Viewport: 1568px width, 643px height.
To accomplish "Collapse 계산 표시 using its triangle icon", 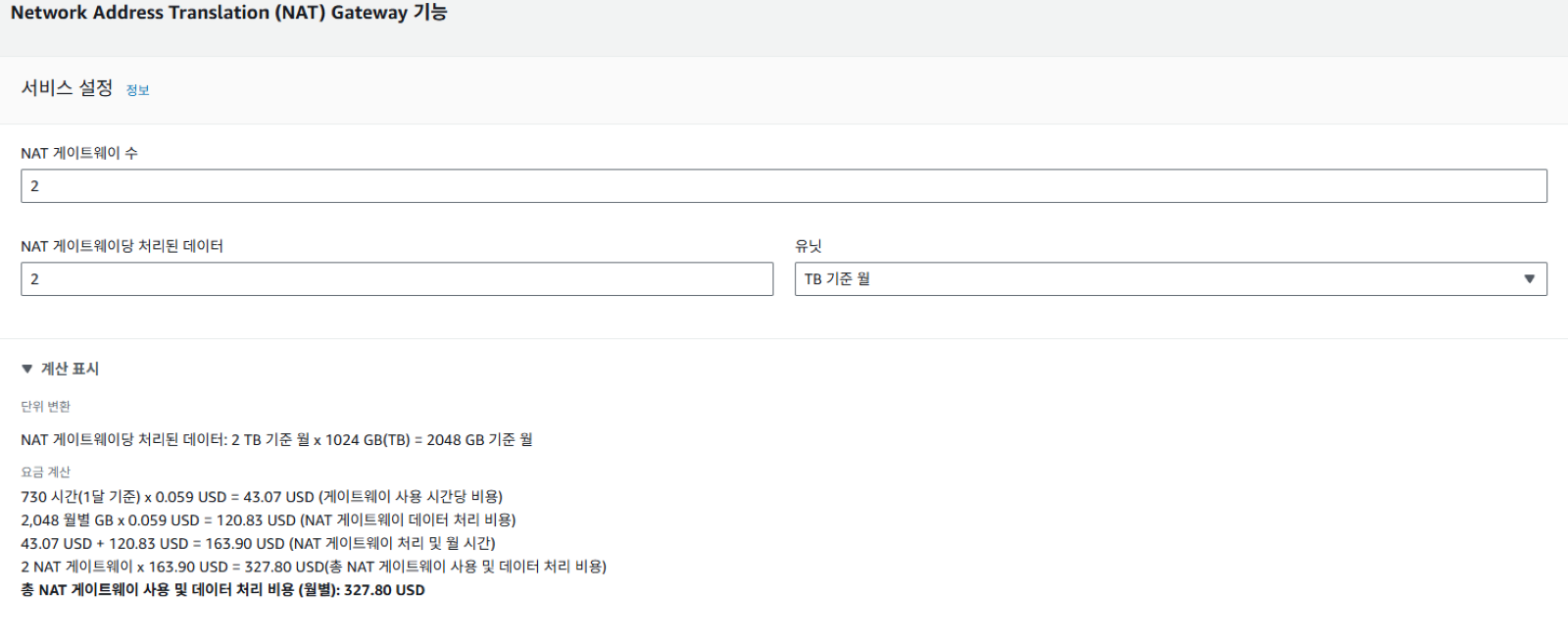I will point(26,370).
